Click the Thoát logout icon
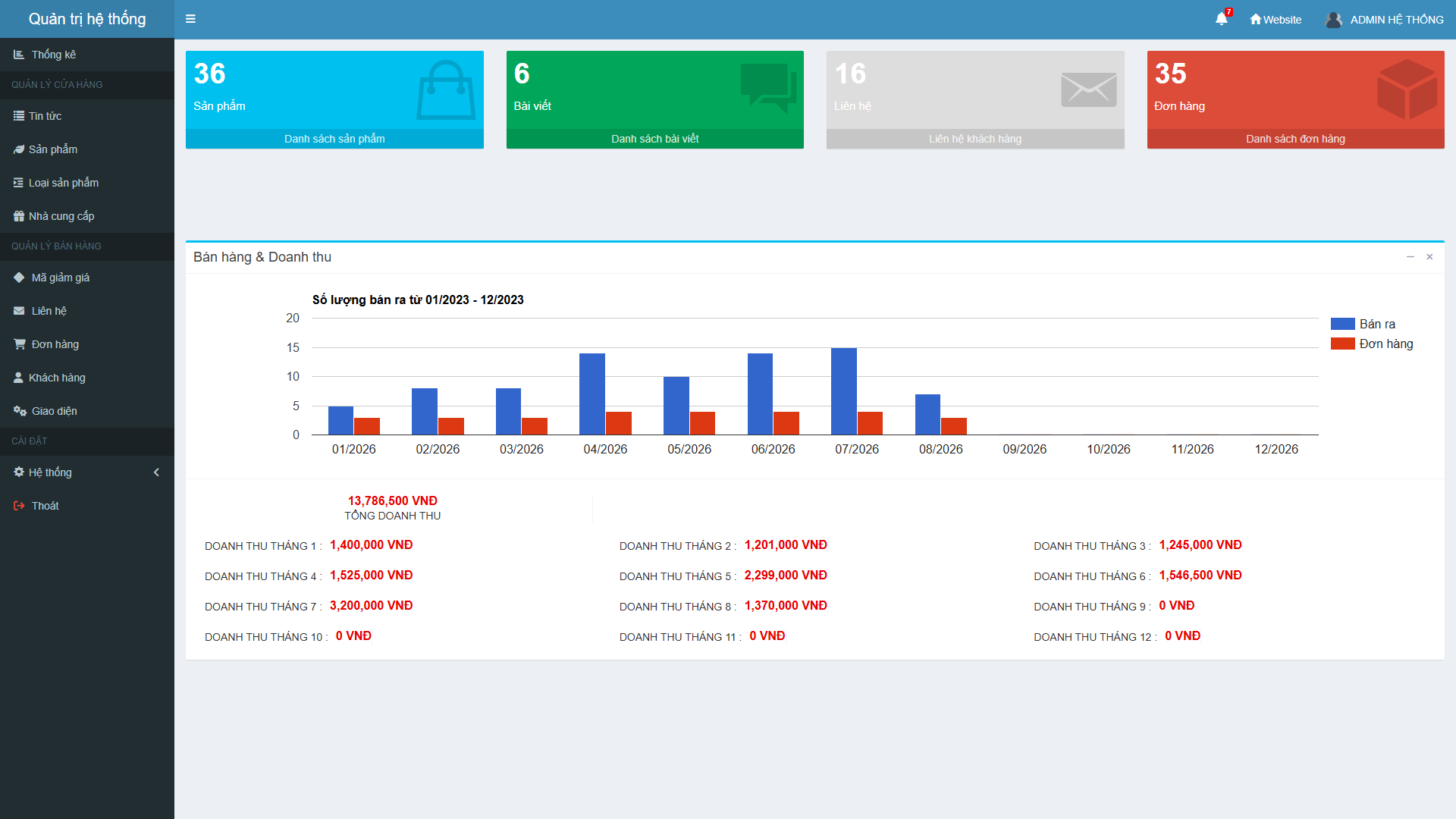Image resolution: width=1456 pixels, height=819 pixels. (19, 506)
